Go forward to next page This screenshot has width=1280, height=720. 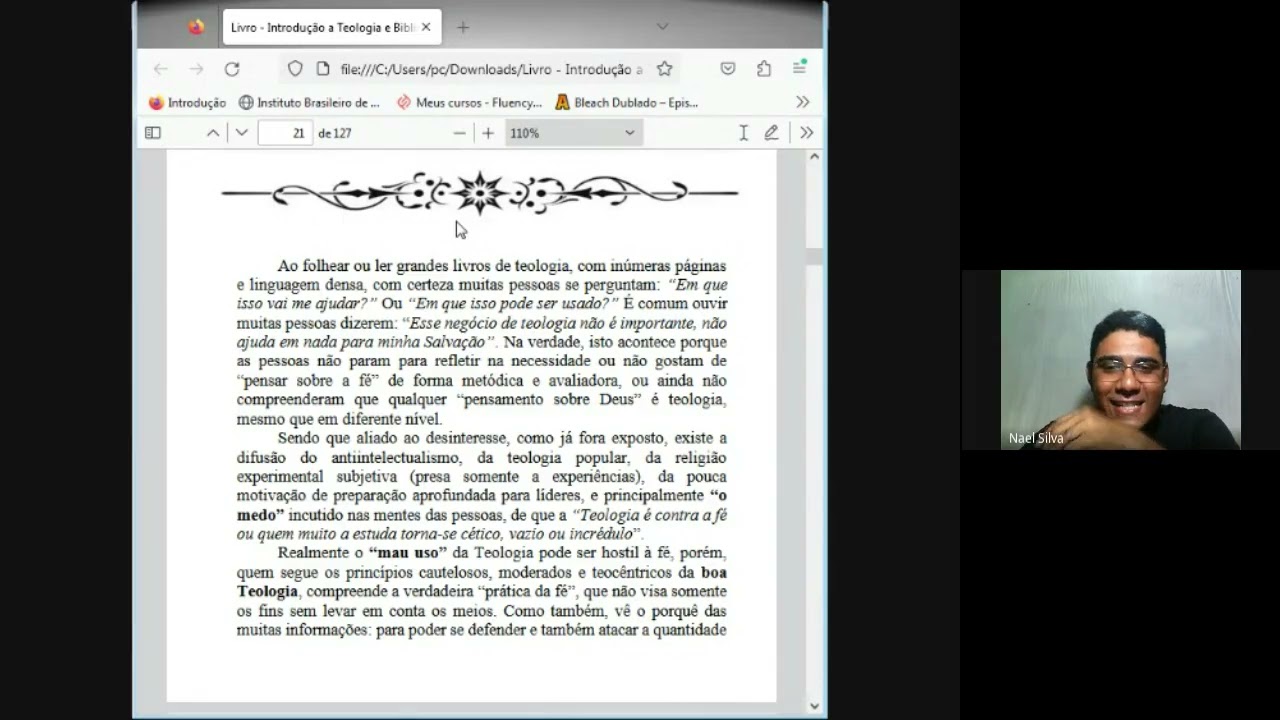click(x=196, y=69)
